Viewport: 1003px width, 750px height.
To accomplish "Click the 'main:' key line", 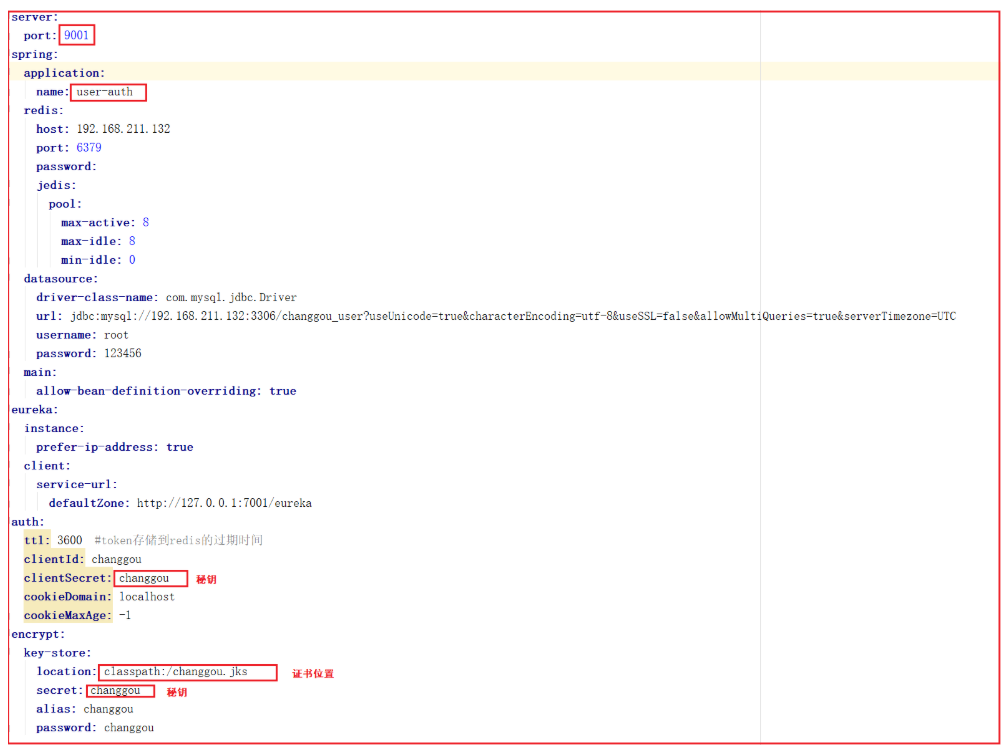I will (x=40, y=372).
